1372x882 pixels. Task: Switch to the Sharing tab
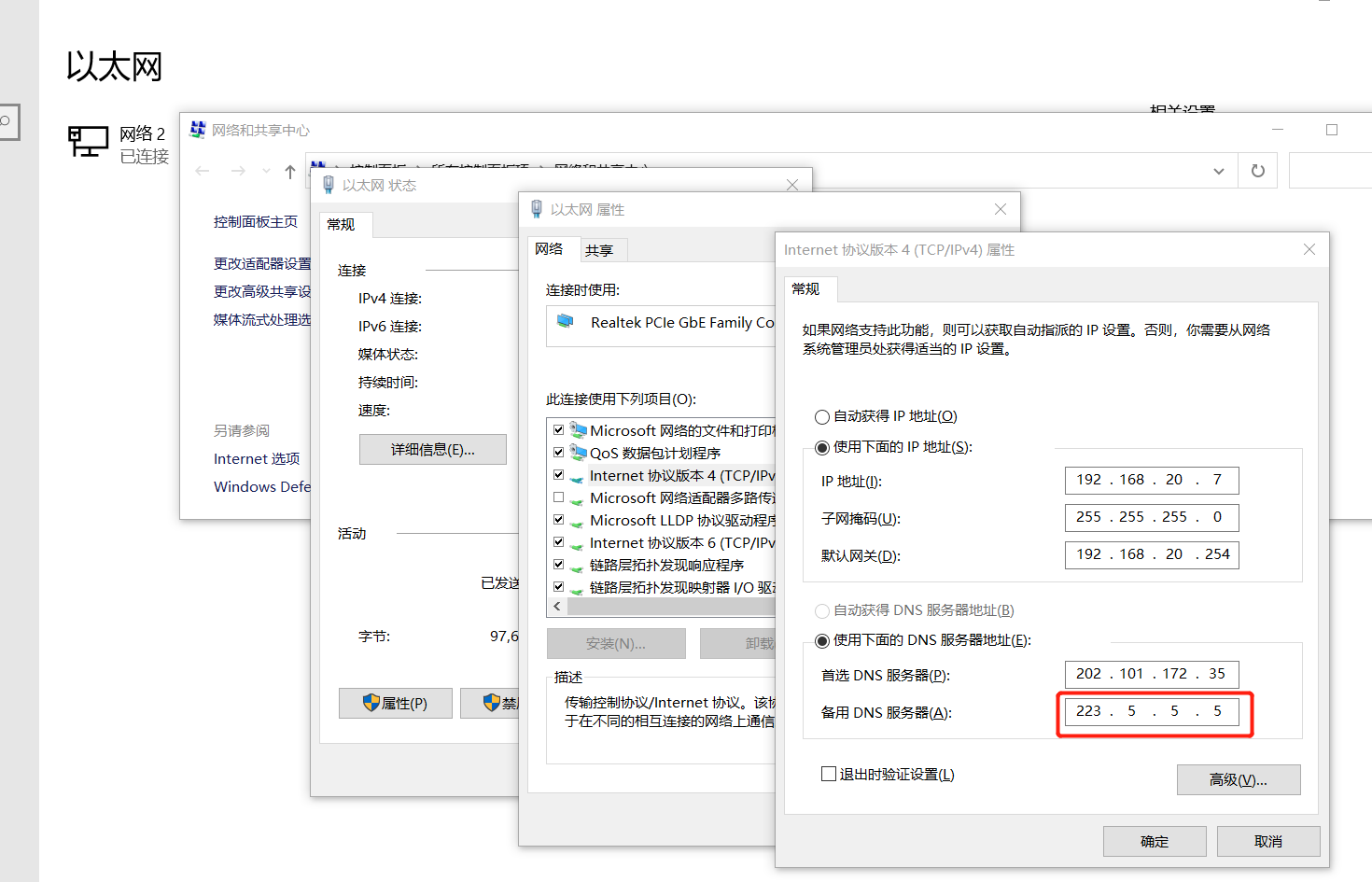[599, 250]
